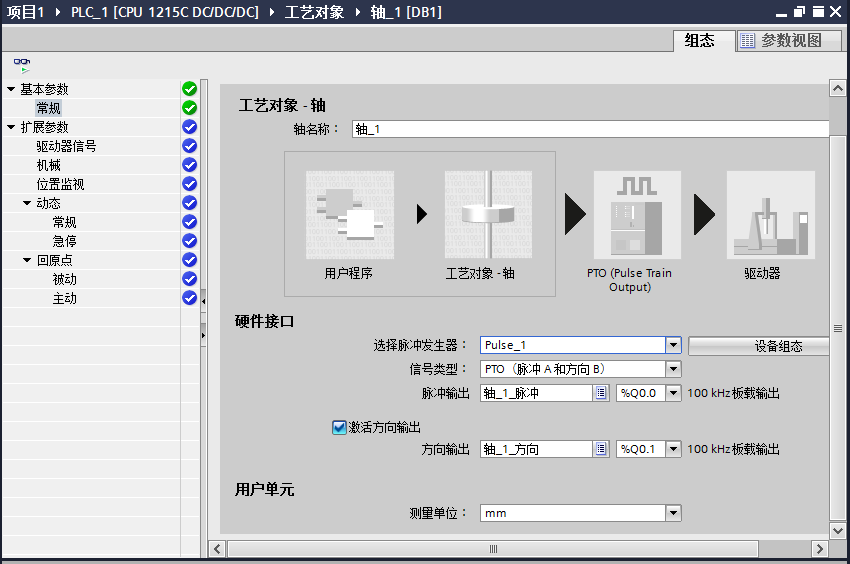Image resolution: width=850 pixels, height=564 pixels.
Task: Click blue status checkmark next to 机械
Action: click(x=189, y=165)
